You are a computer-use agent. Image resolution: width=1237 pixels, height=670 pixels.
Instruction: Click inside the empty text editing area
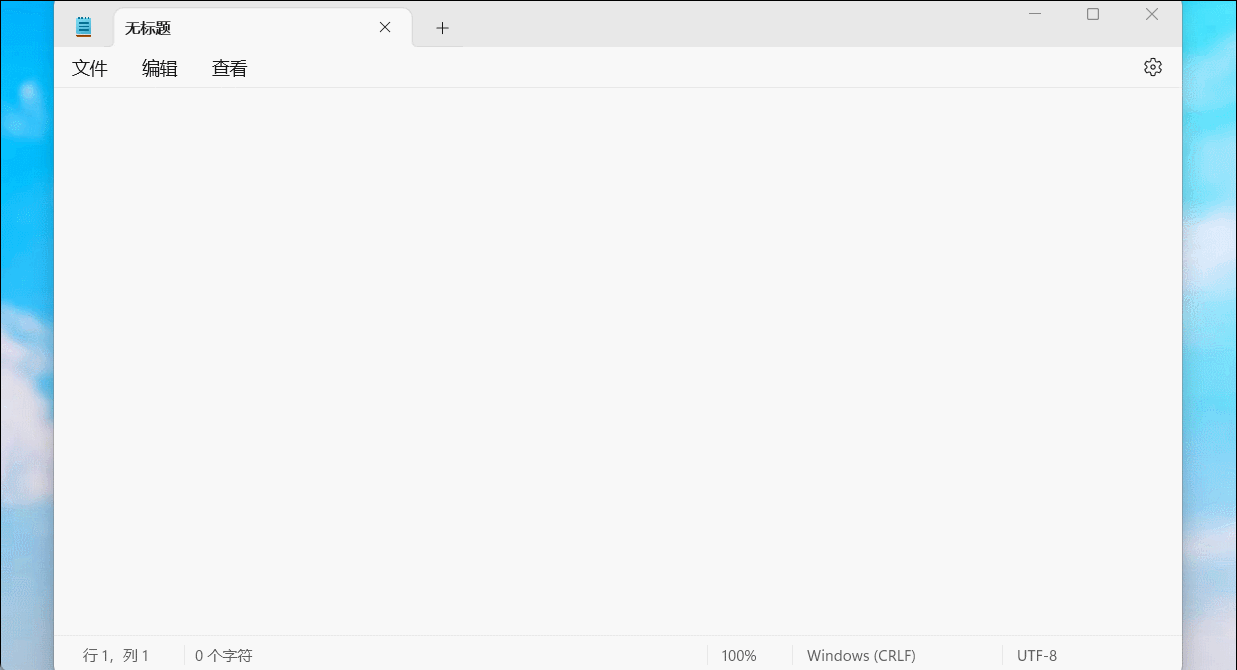[x=618, y=361]
